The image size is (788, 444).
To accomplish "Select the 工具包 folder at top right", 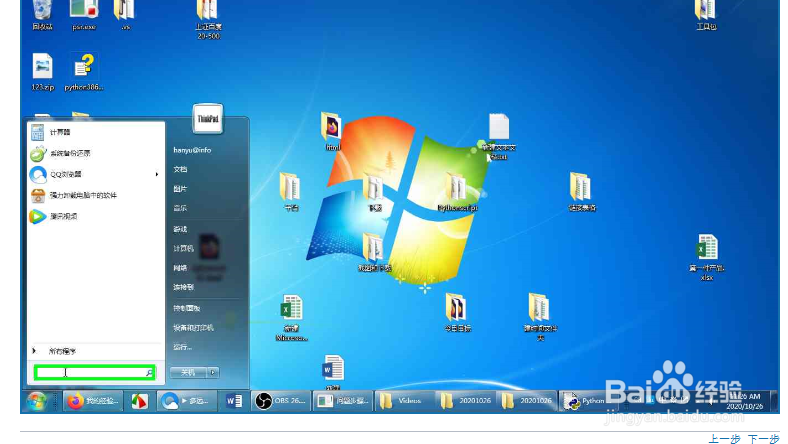I will (706, 15).
